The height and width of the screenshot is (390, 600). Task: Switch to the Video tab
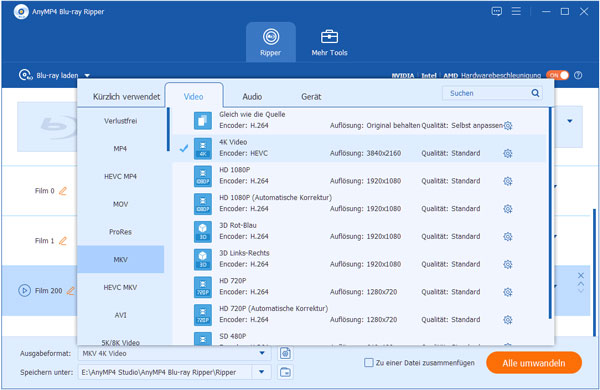click(194, 97)
